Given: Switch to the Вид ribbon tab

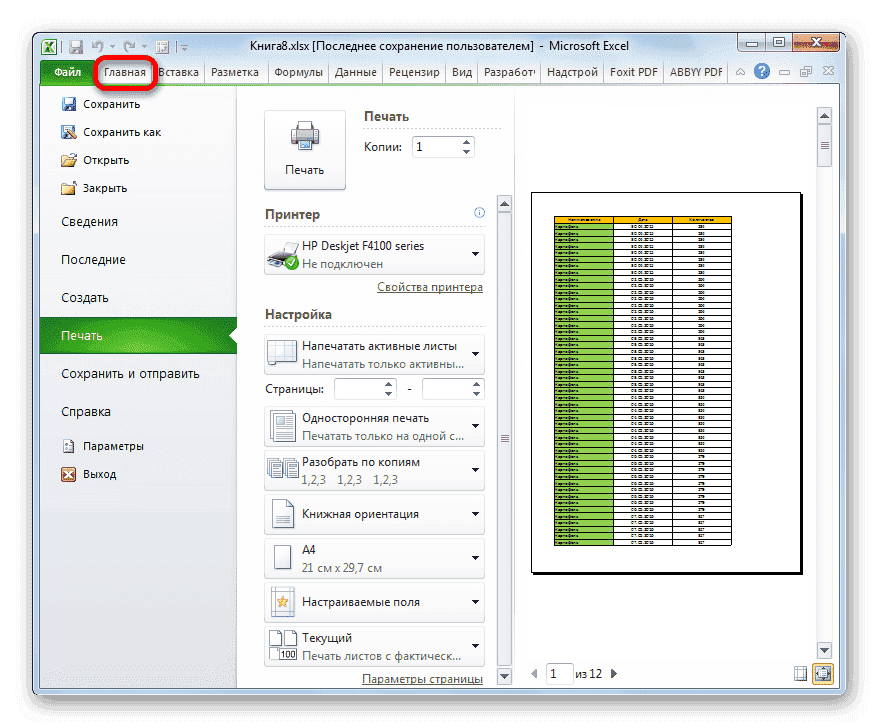Looking at the screenshot, I should (x=461, y=72).
